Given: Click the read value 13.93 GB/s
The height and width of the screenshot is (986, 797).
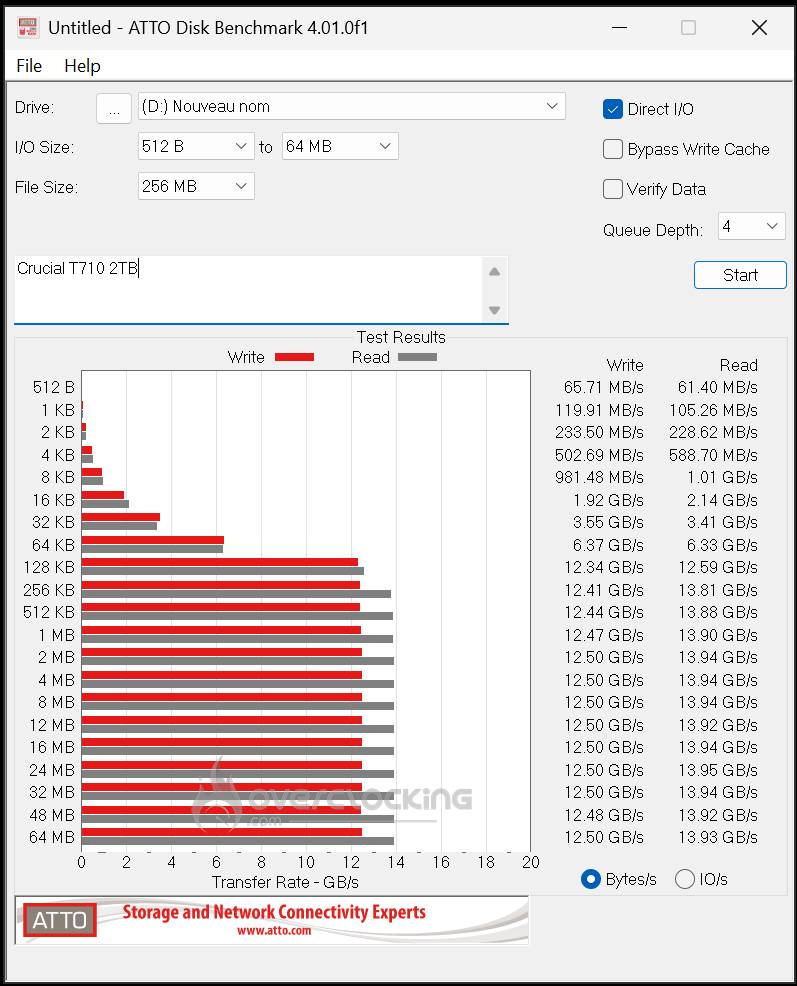Looking at the screenshot, I should coord(718,837).
